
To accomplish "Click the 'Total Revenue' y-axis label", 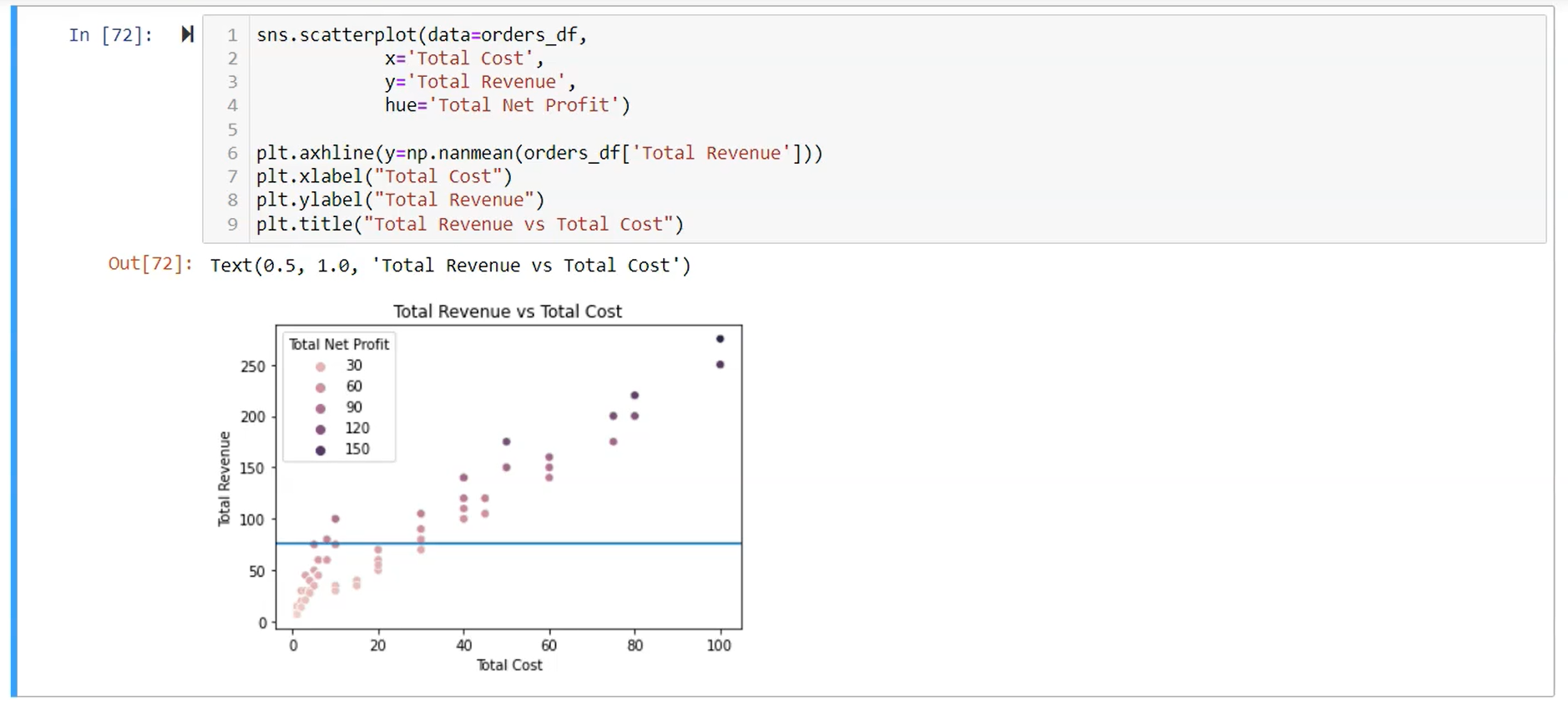I will 224,479.
